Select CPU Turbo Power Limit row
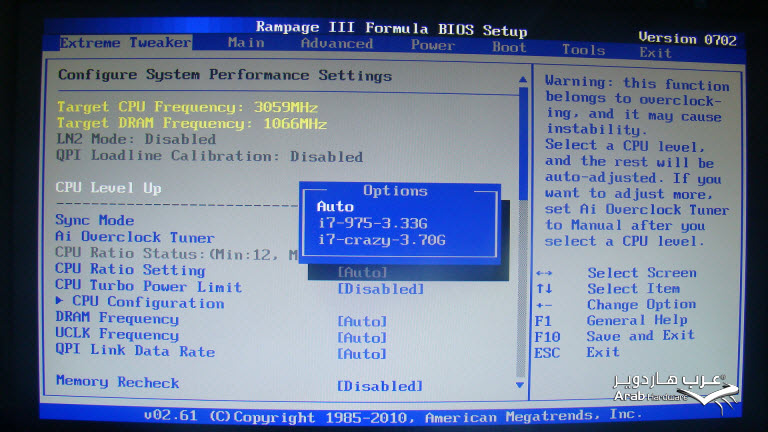 coord(148,286)
